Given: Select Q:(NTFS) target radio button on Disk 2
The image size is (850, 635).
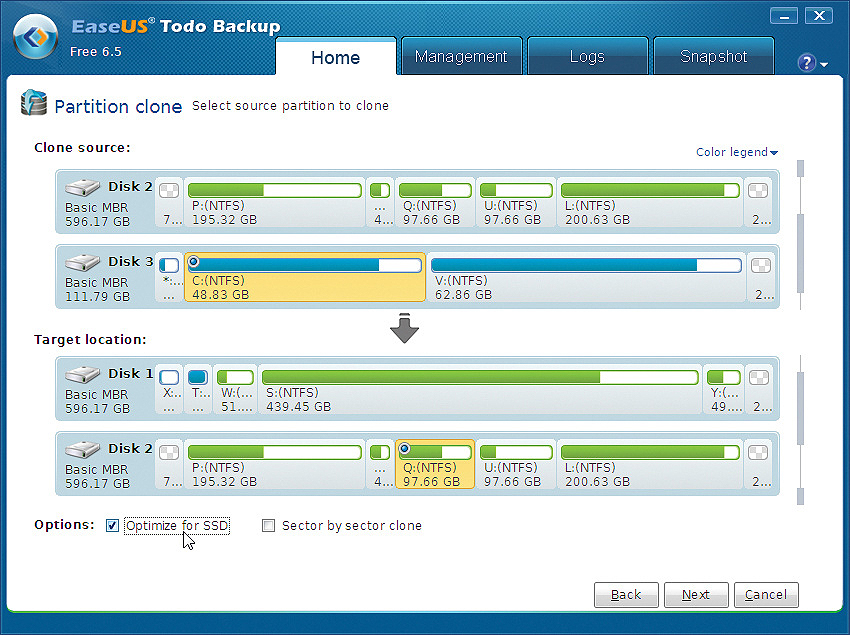Looking at the screenshot, I should (x=404, y=449).
